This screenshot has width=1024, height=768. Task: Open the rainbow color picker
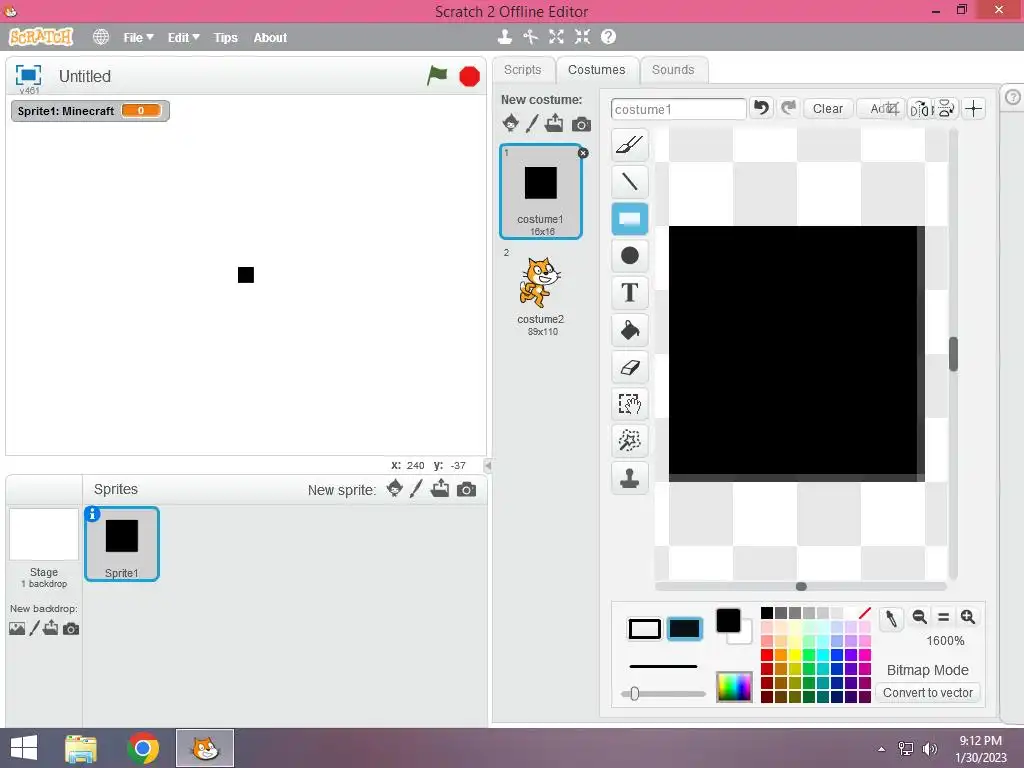[x=734, y=687]
